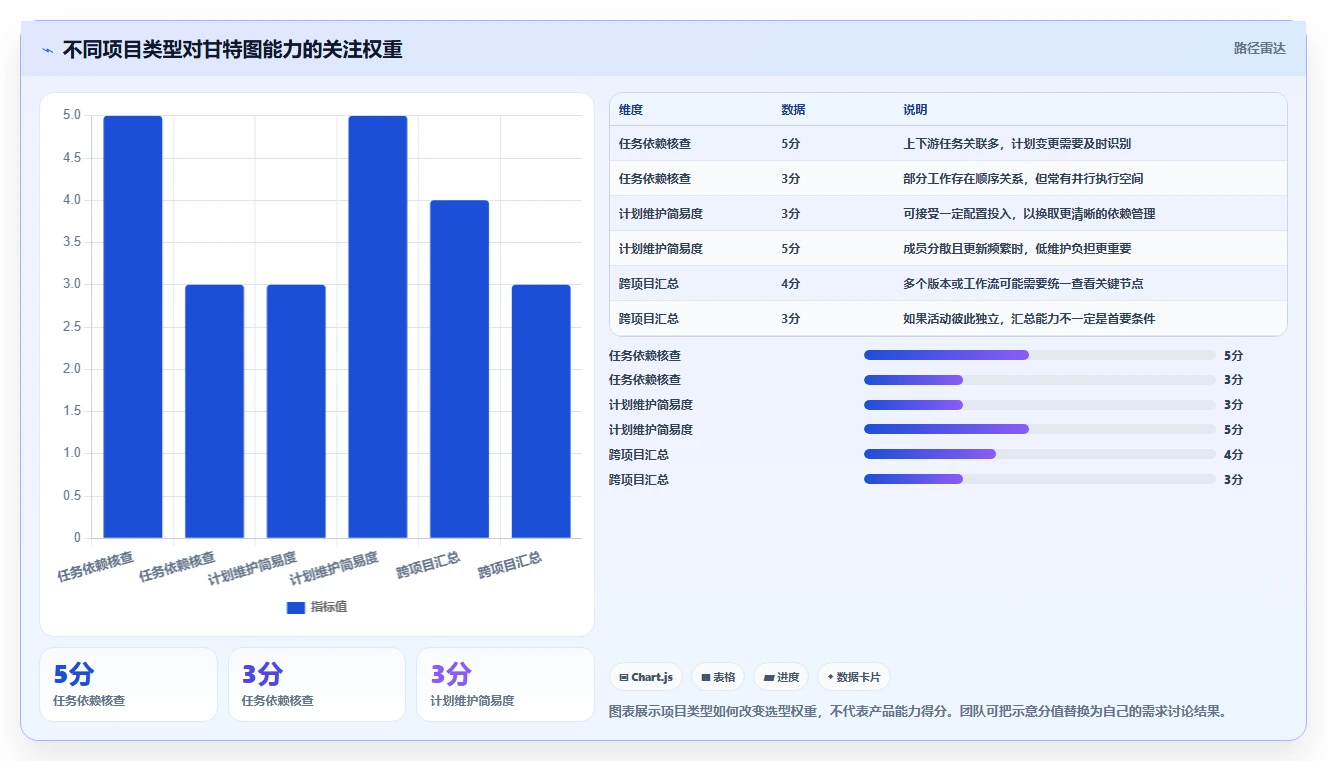The width and height of the screenshot is (1327, 761).
Task: Click the 跨项目汇总 progress bar showing 3分
Action: click(1040, 479)
